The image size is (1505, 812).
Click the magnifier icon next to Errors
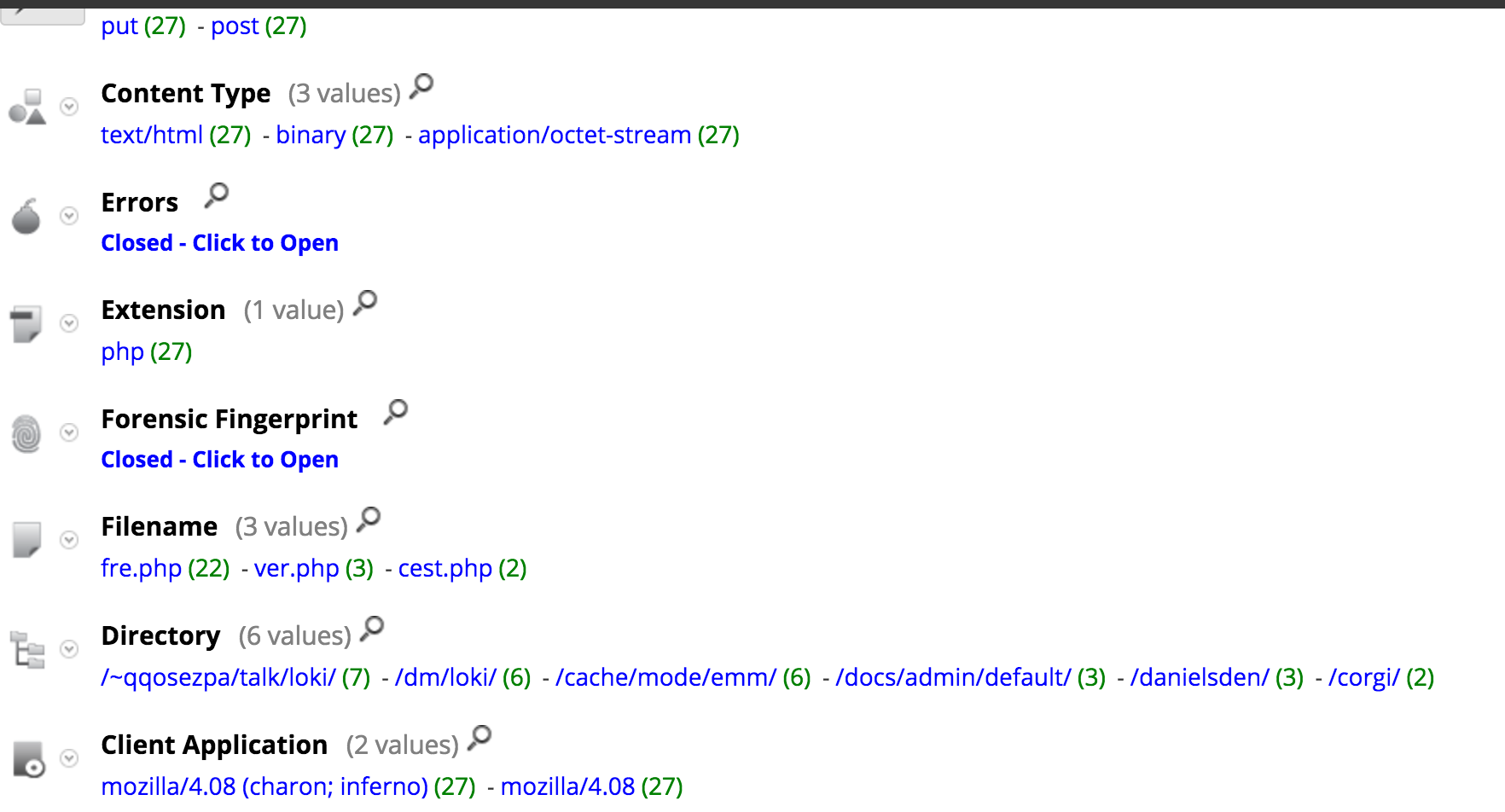coord(217,195)
